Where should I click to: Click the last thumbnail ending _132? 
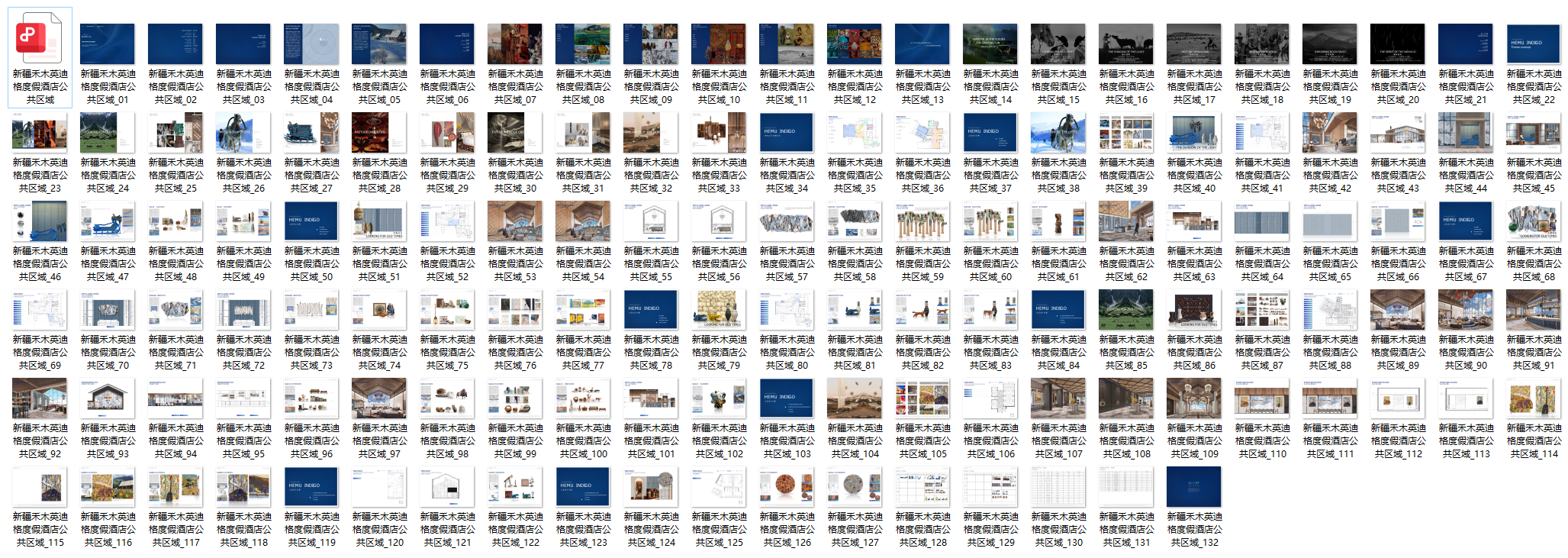1194,486
